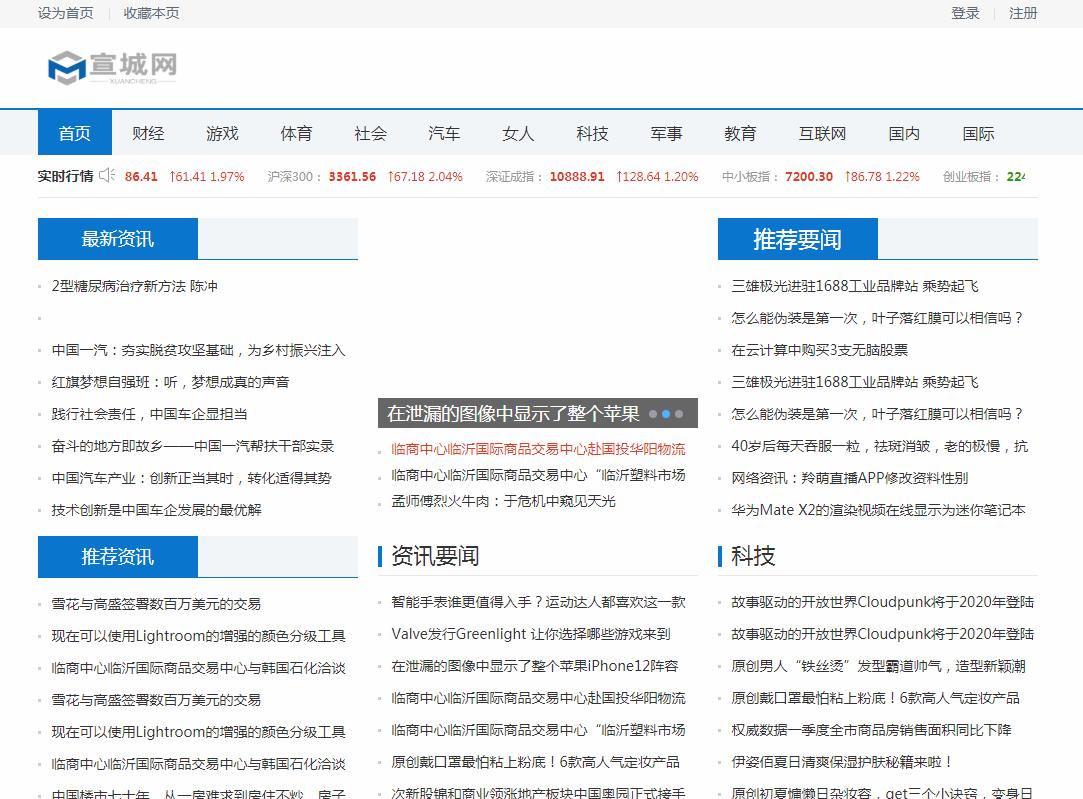Click the 科技 section heading above Cloudpunk news
This screenshot has height=799, width=1083.
[x=754, y=556]
